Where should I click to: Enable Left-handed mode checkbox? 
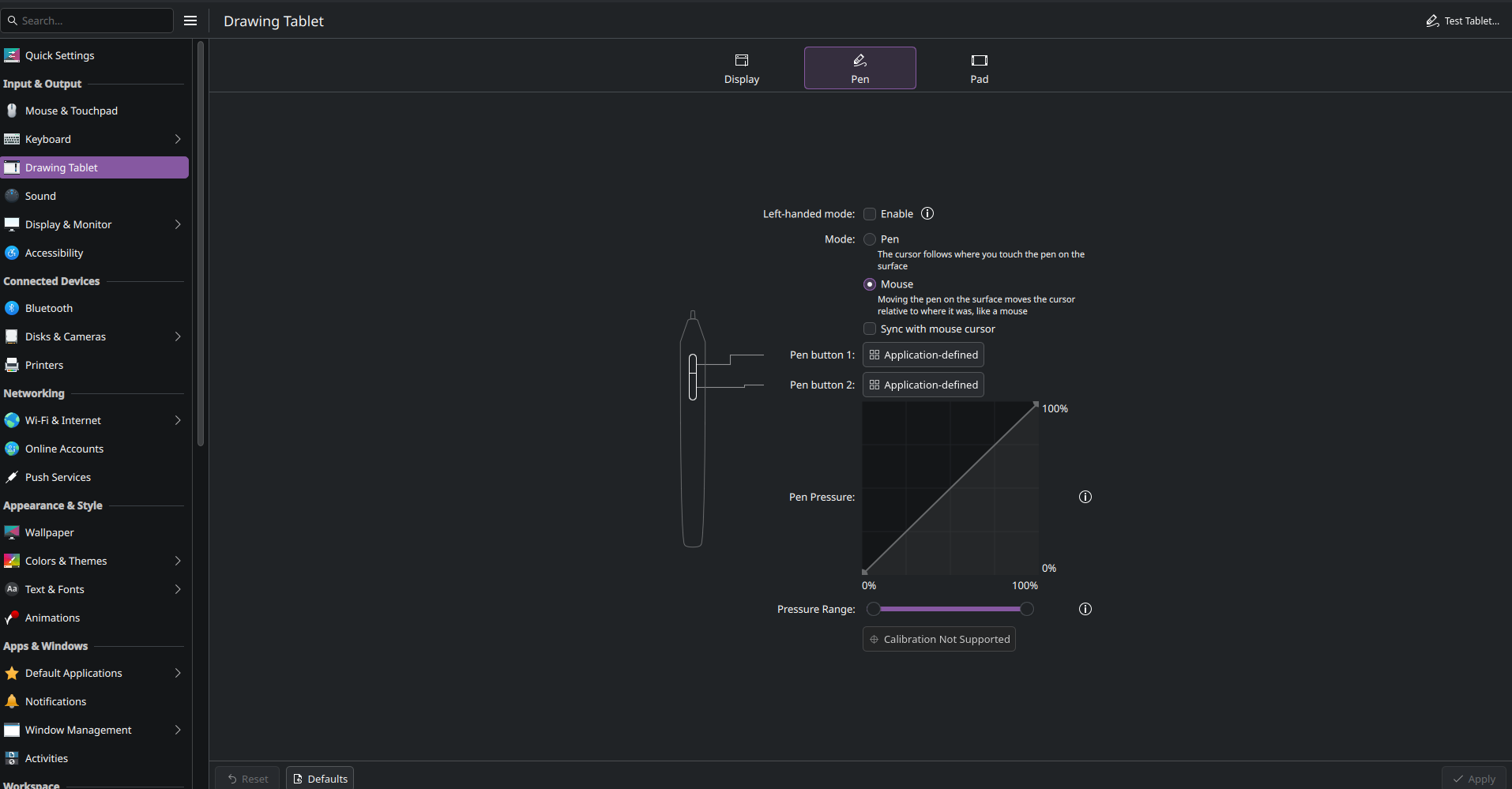pyautogui.click(x=870, y=214)
